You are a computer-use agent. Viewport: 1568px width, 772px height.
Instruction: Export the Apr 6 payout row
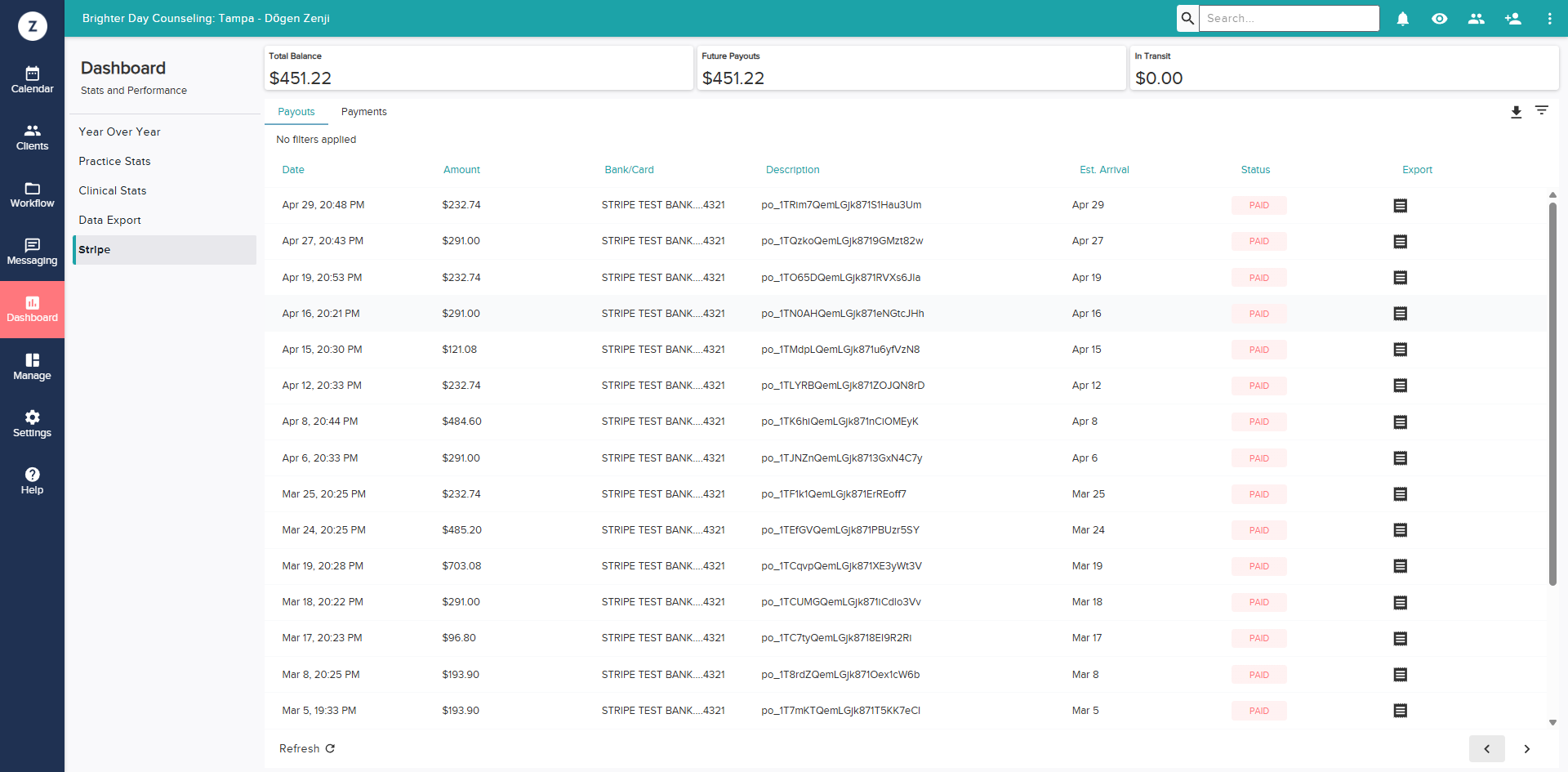pyautogui.click(x=1400, y=458)
